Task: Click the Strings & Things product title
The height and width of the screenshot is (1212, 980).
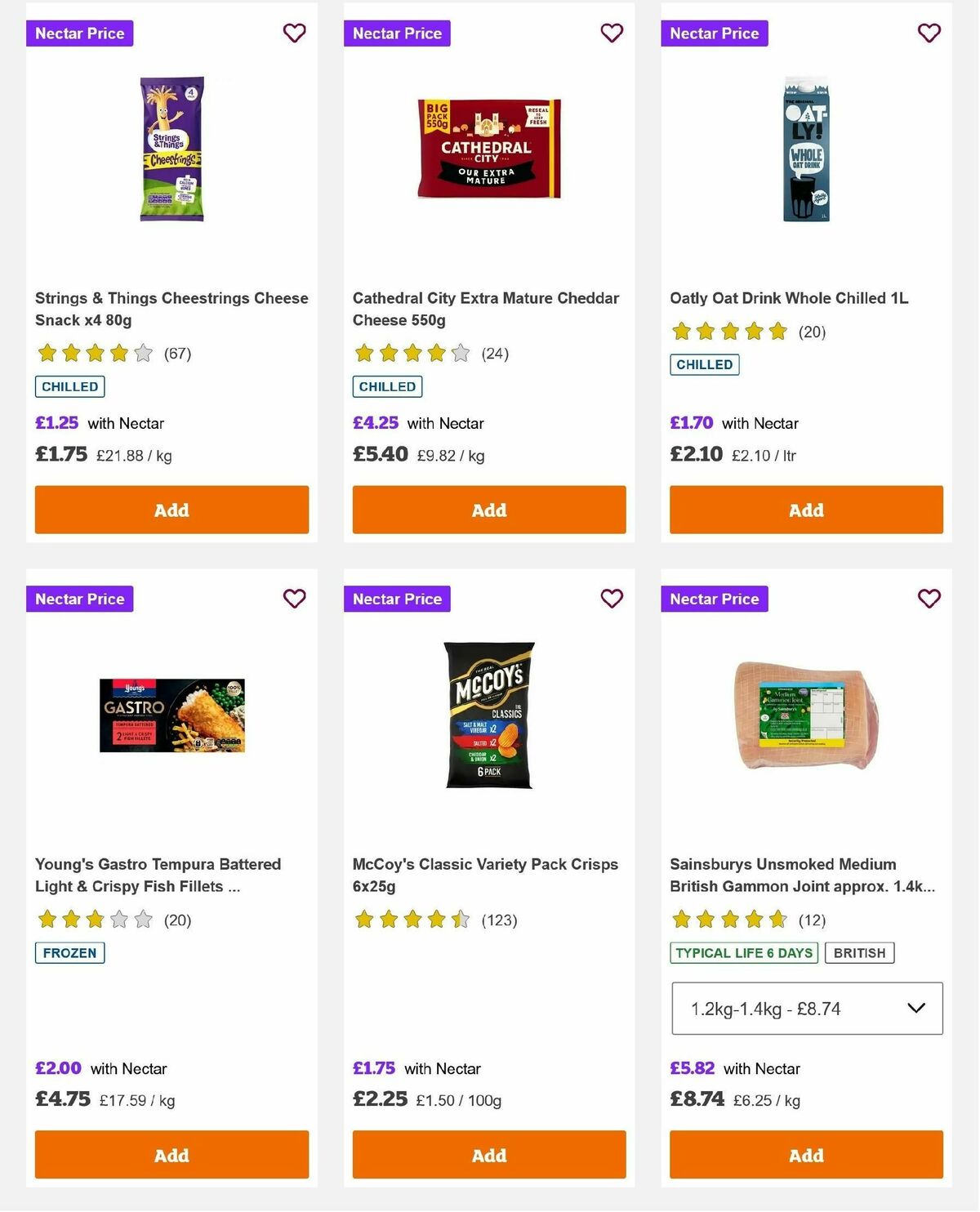Action: tap(171, 309)
